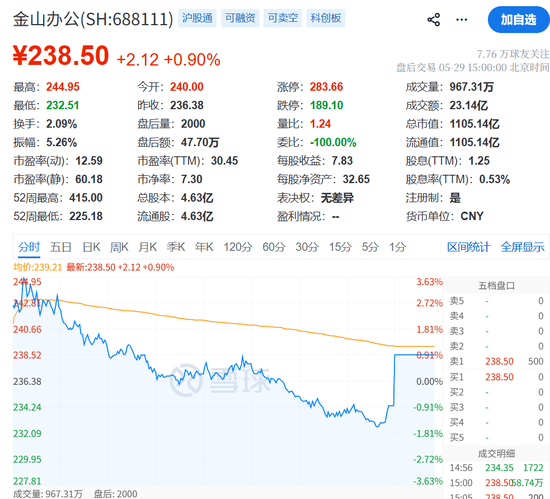550x499 pixels.
Task: Select the 60分 chart interval
Action: [274, 247]
